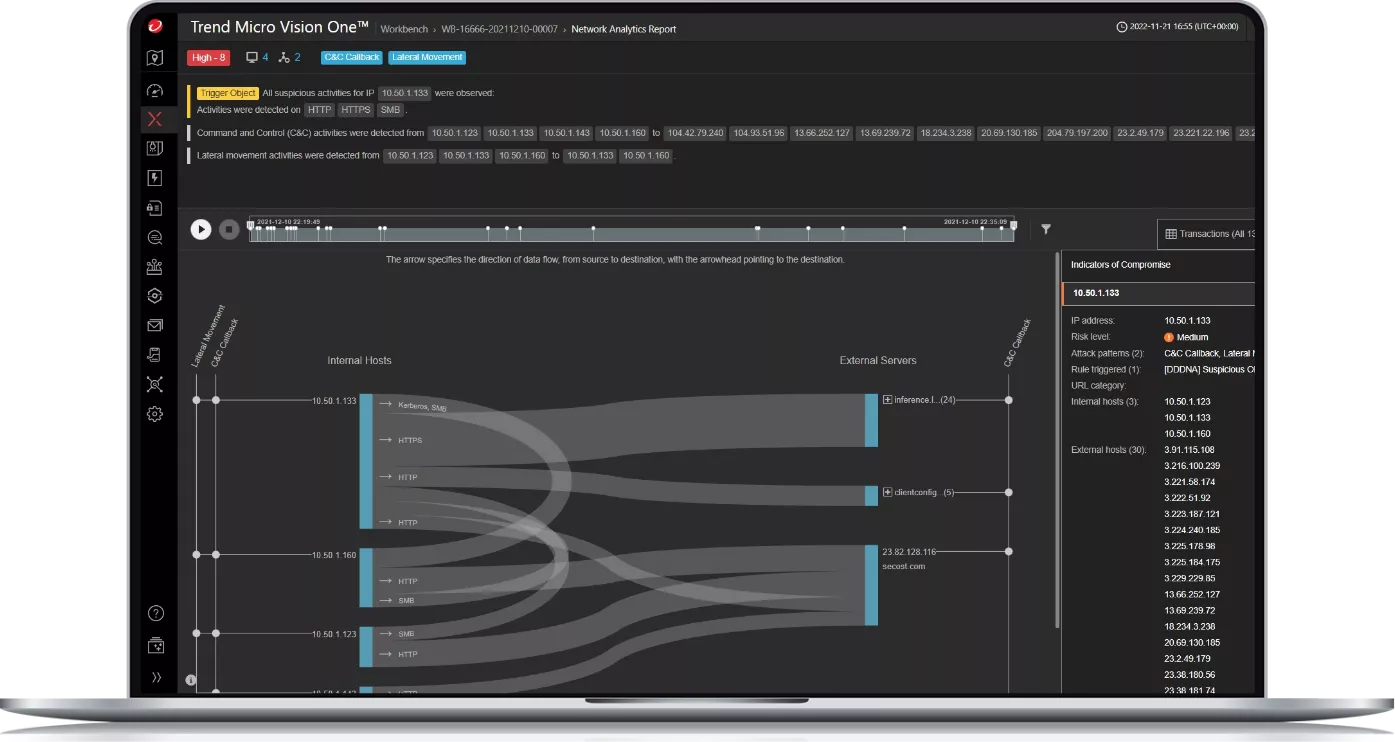This screenshot has width=1395, height=742.
Task: Click the 104.93.51.96 IP chip
Action: pyautogui.click(x=758, y=133)
